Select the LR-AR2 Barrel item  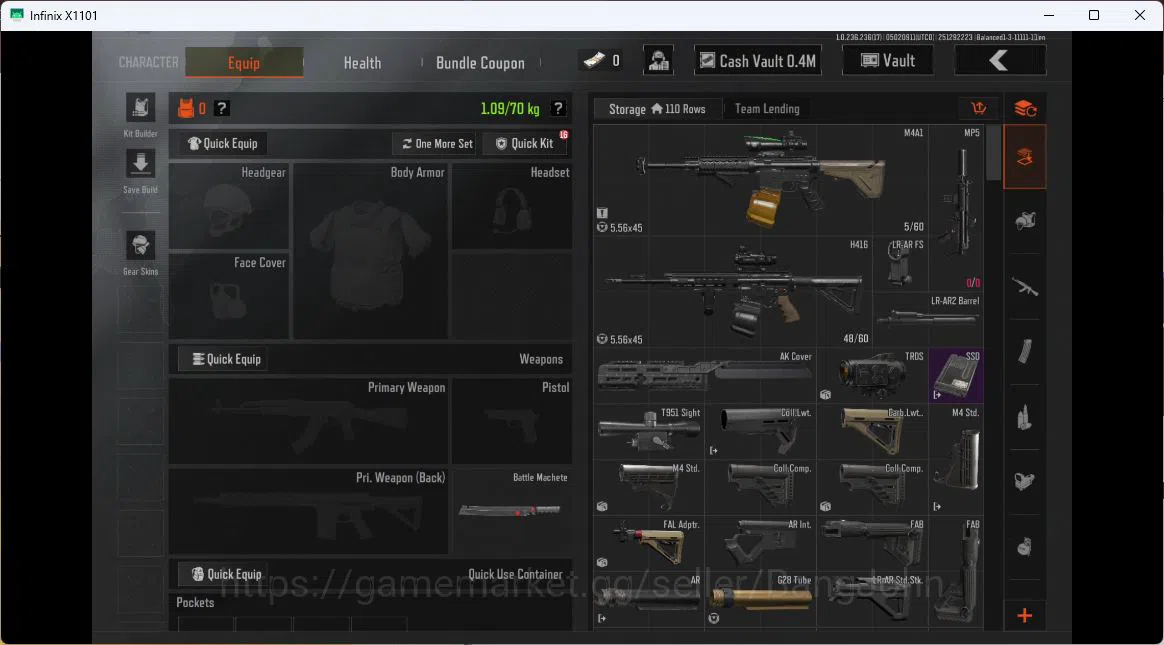point(928,320)
